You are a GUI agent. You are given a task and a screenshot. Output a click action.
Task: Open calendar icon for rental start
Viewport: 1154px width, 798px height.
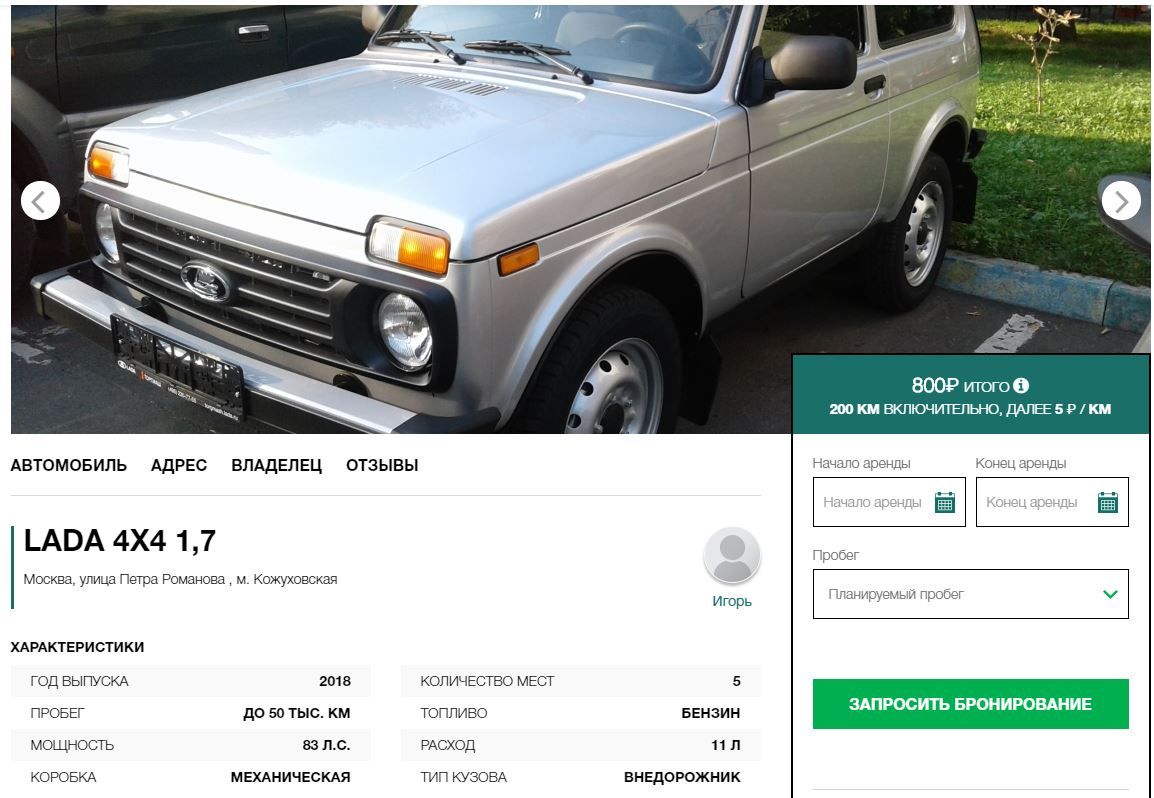[x=944, y=502]
